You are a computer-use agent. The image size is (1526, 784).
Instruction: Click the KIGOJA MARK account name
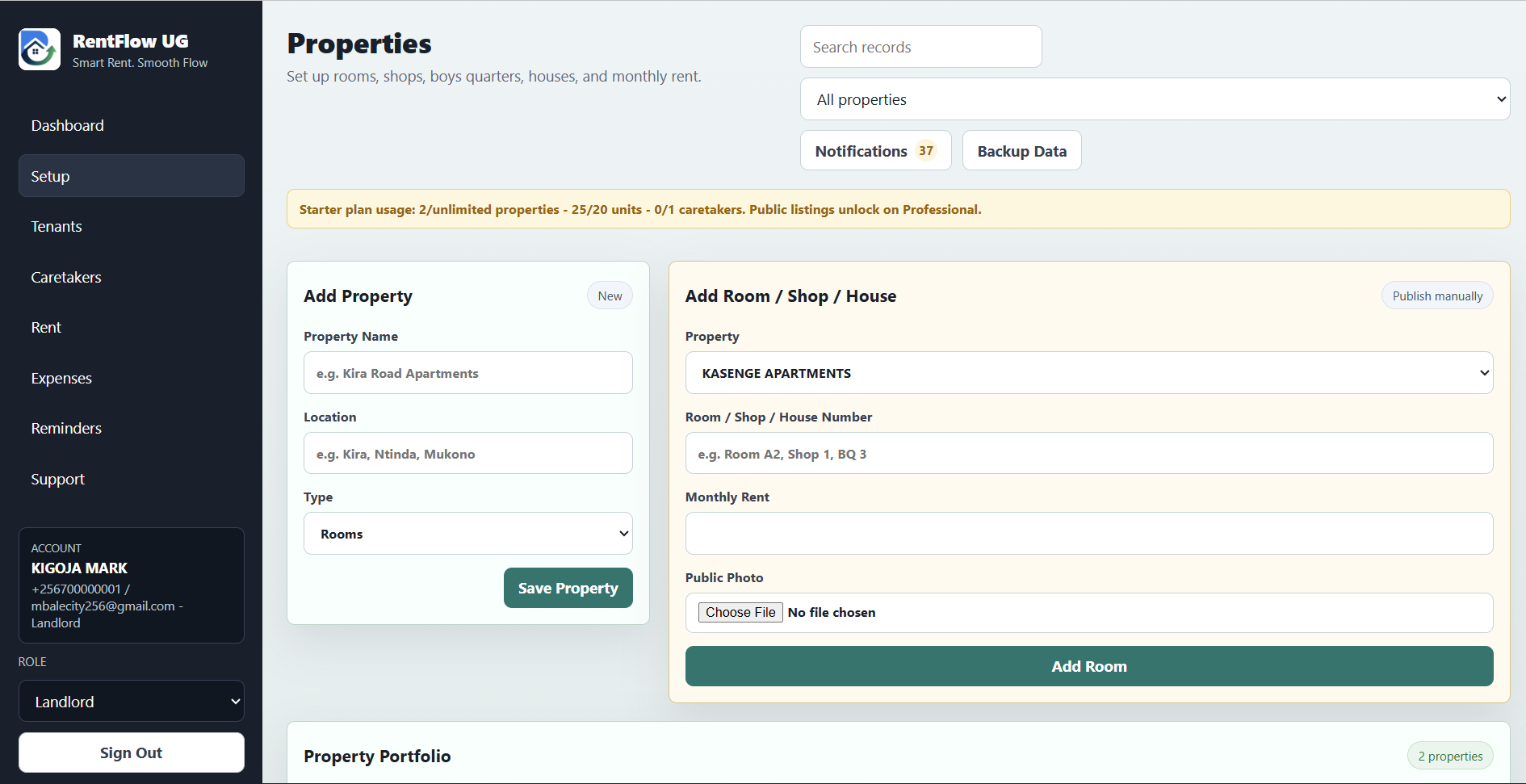click(x=79, y=568)
